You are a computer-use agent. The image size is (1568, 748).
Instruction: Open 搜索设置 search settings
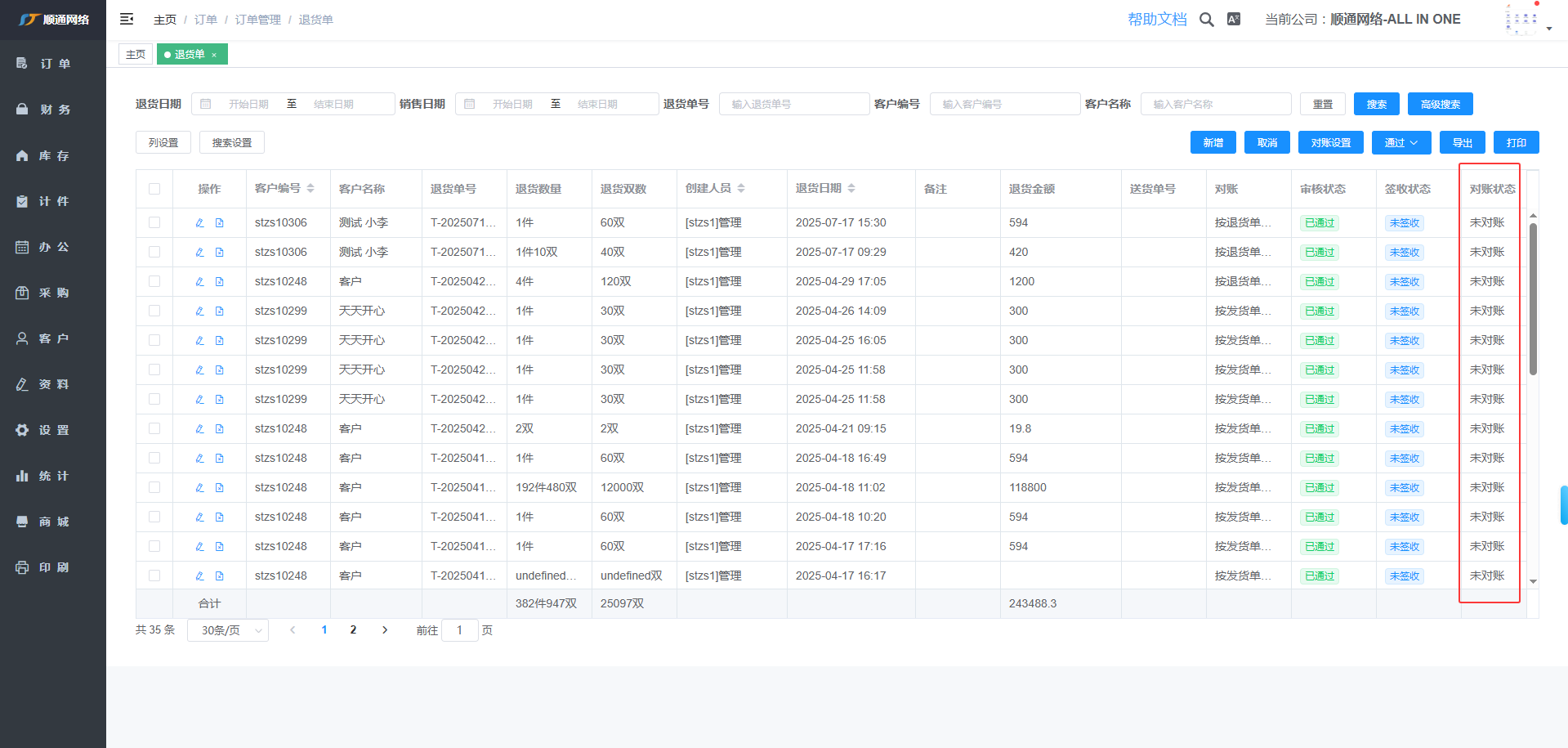(232, 142)
